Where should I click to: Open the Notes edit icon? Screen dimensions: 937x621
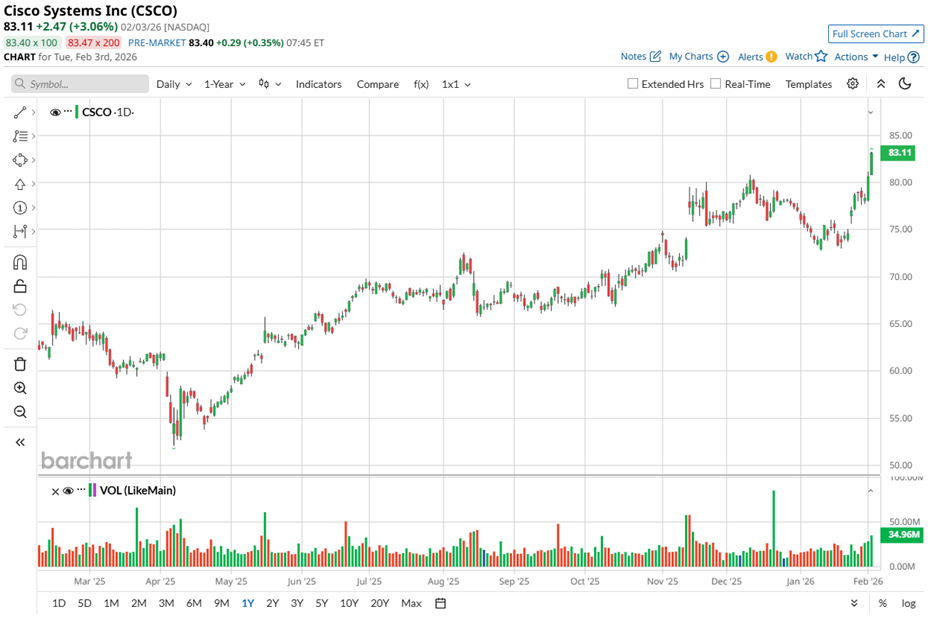pyautogui.click(x=656, y=56)
